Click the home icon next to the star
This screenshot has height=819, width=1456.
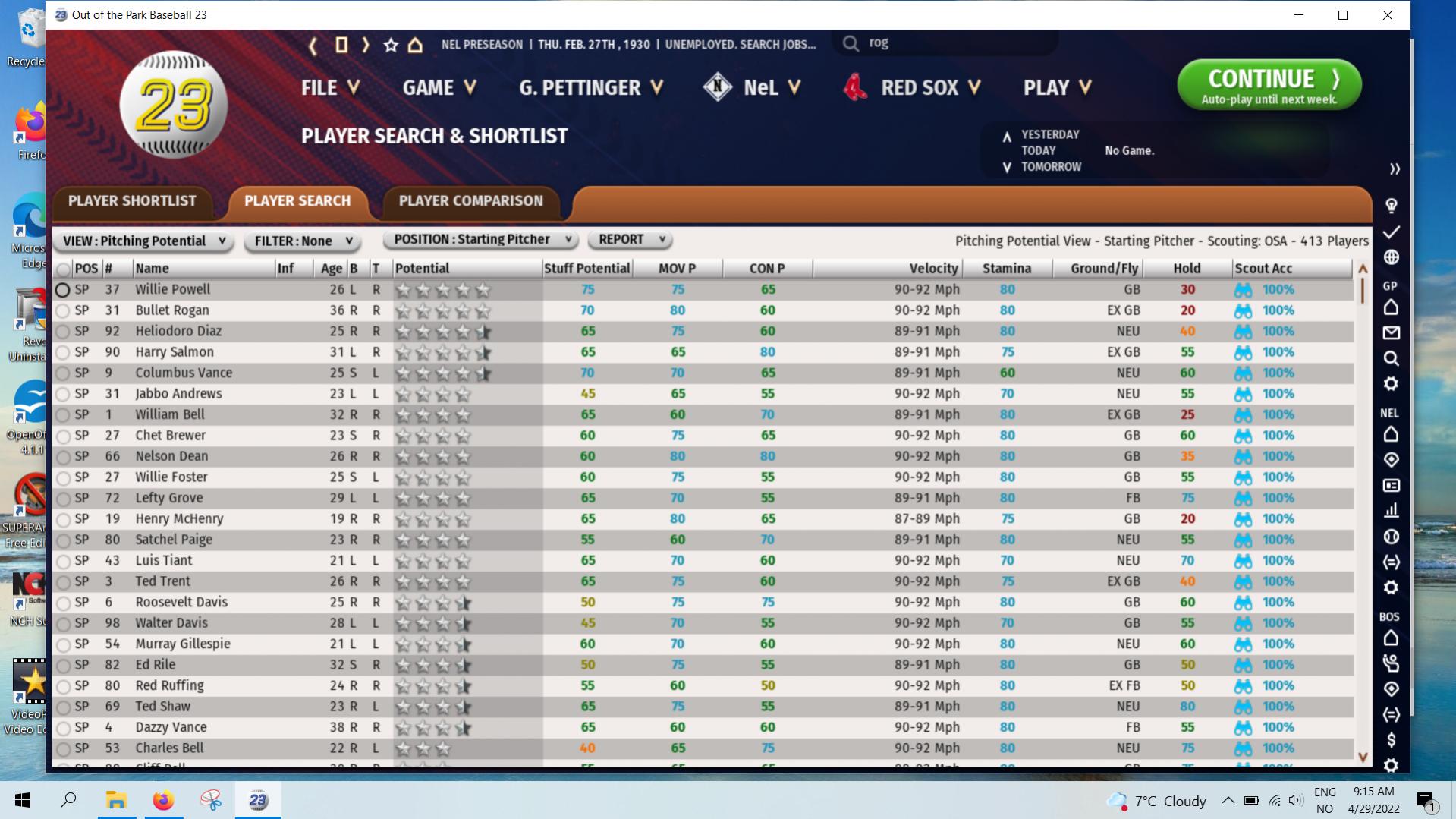pos(415,46)
